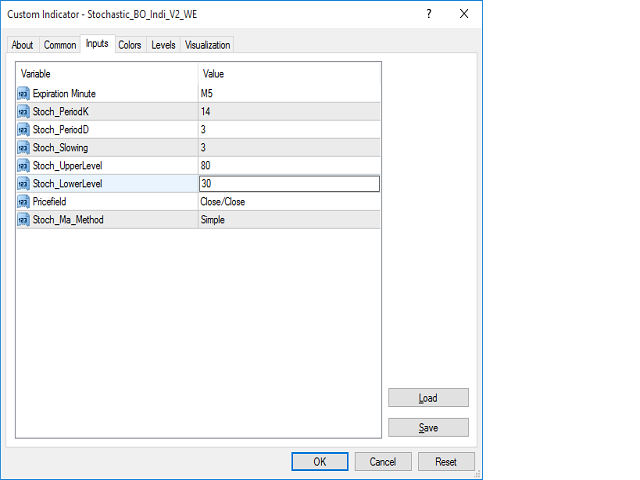Select the Pricefield variable name

tap(49, 202)
